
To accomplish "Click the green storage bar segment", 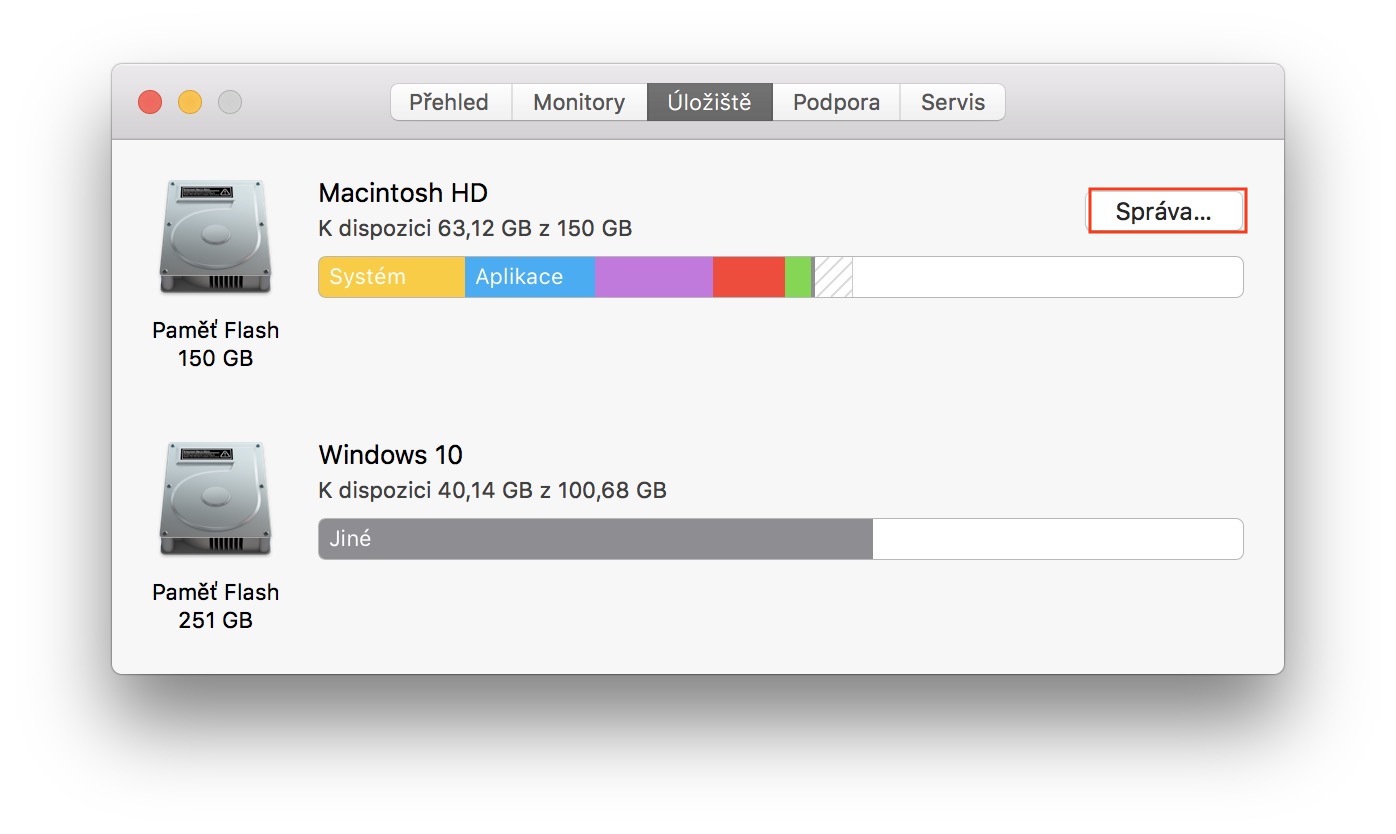I will click(x=798, y=277).
